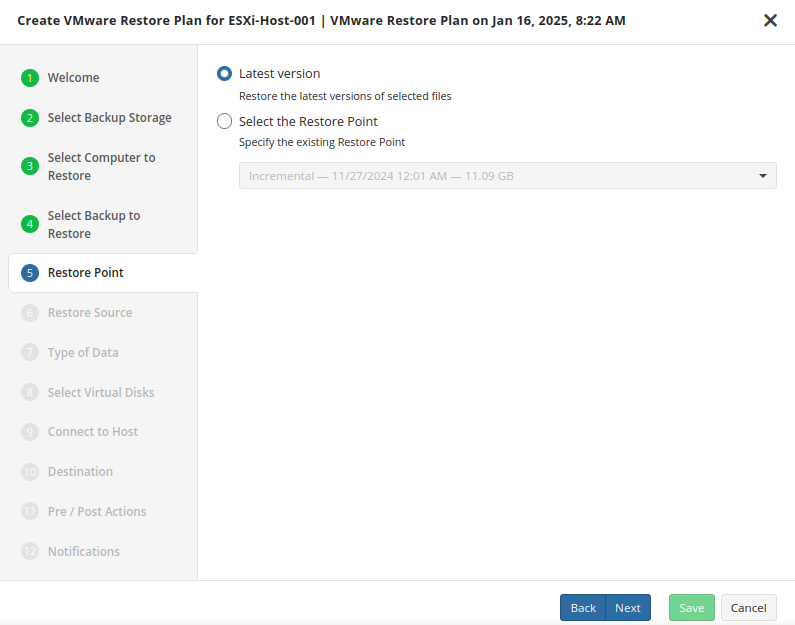Viewport: 795px width, 625px height.
Task: Click the step 4 green number badge
Action: click(30, 225)
